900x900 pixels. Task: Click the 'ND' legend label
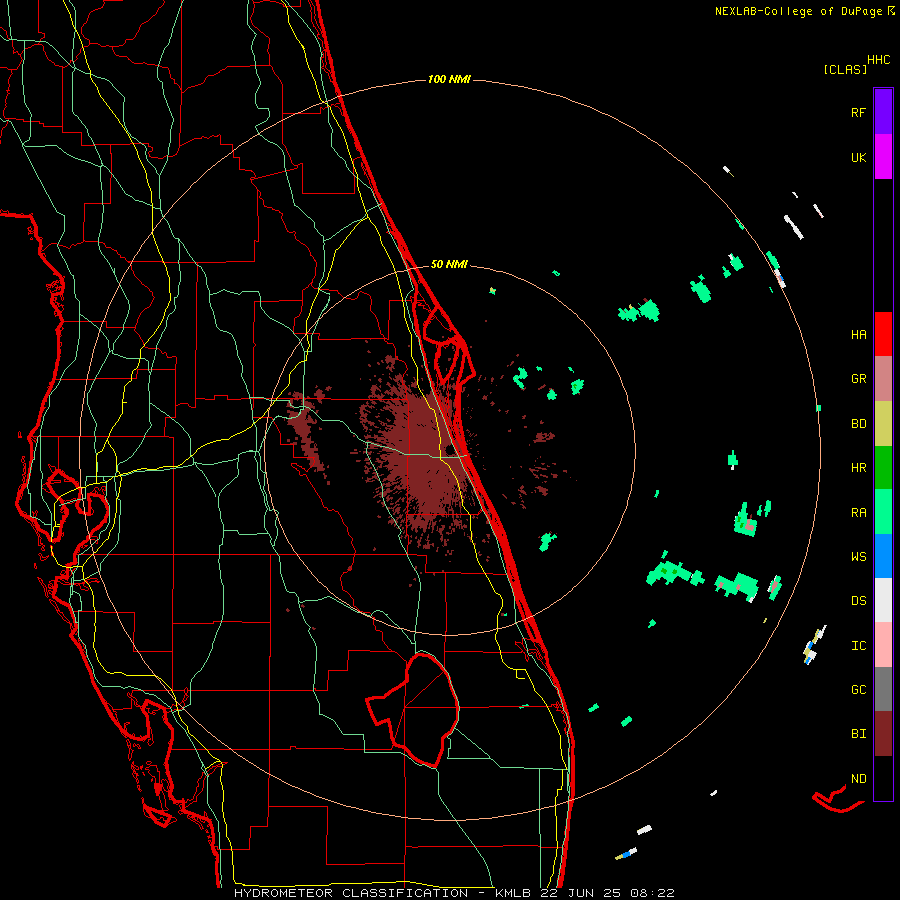click(858, 779)
